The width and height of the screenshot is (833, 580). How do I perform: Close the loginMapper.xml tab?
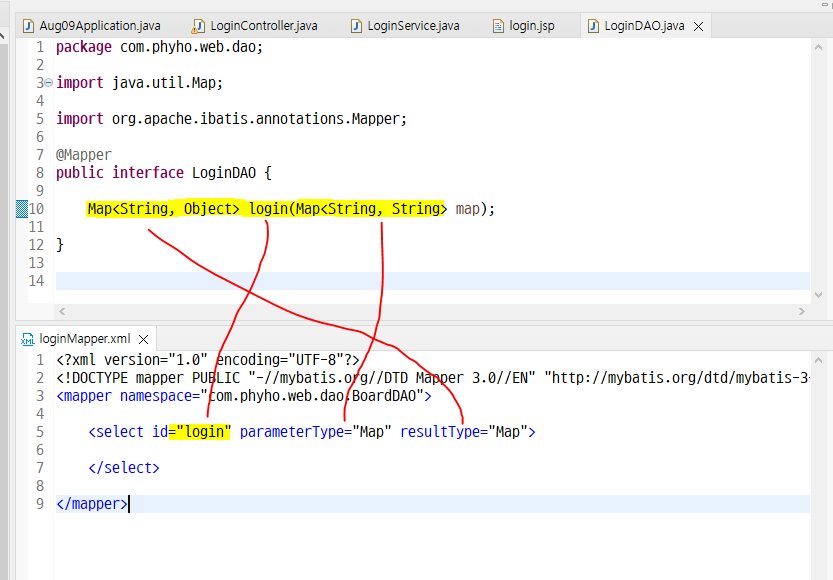(143, 339)
